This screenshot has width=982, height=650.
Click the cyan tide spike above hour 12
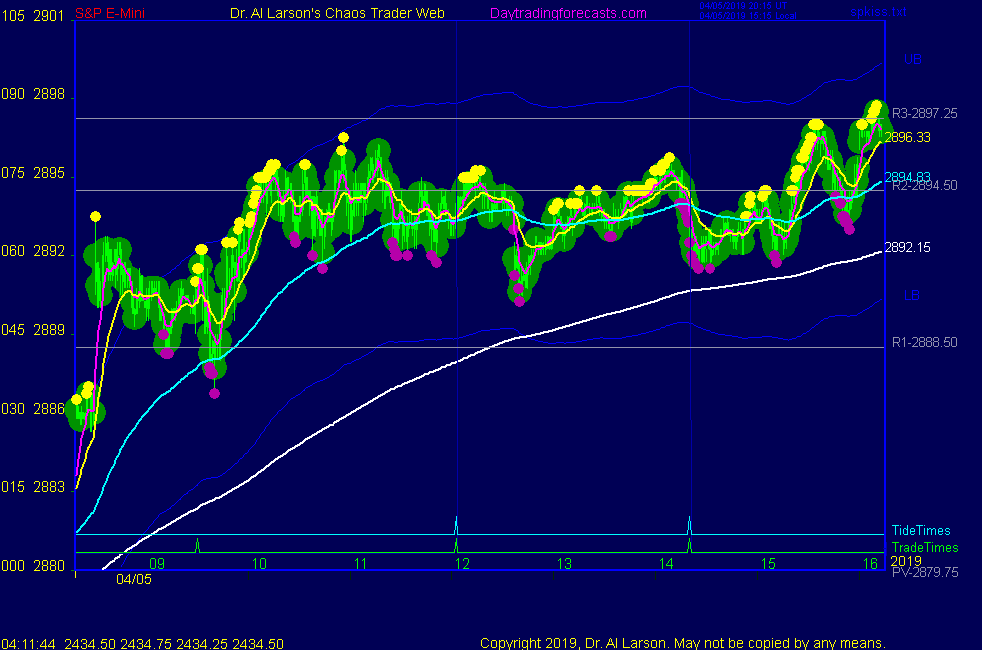[456, 525]
